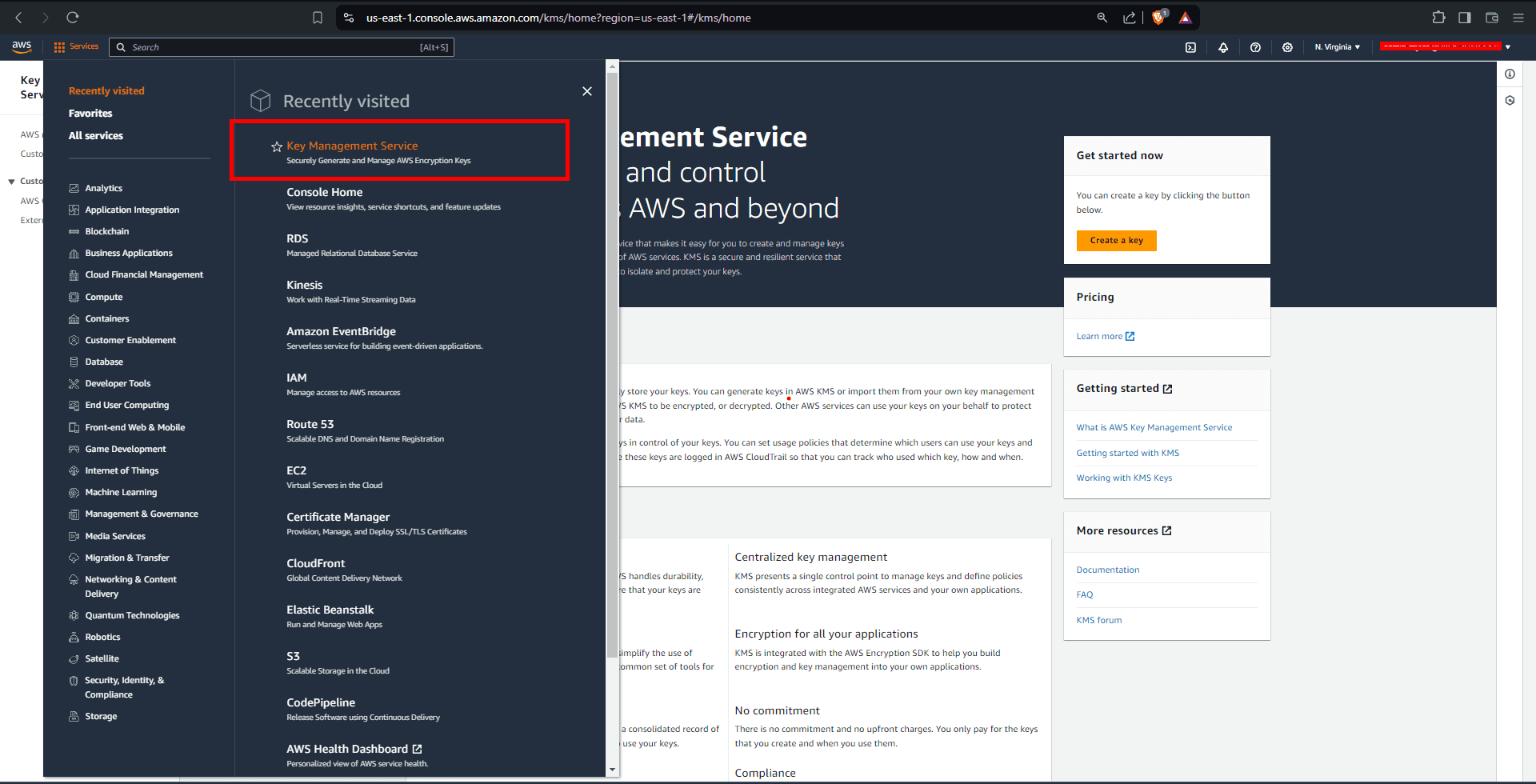Open the help question mark icon
Screen dimensions: 1536x784
(x=1255, y=47)
